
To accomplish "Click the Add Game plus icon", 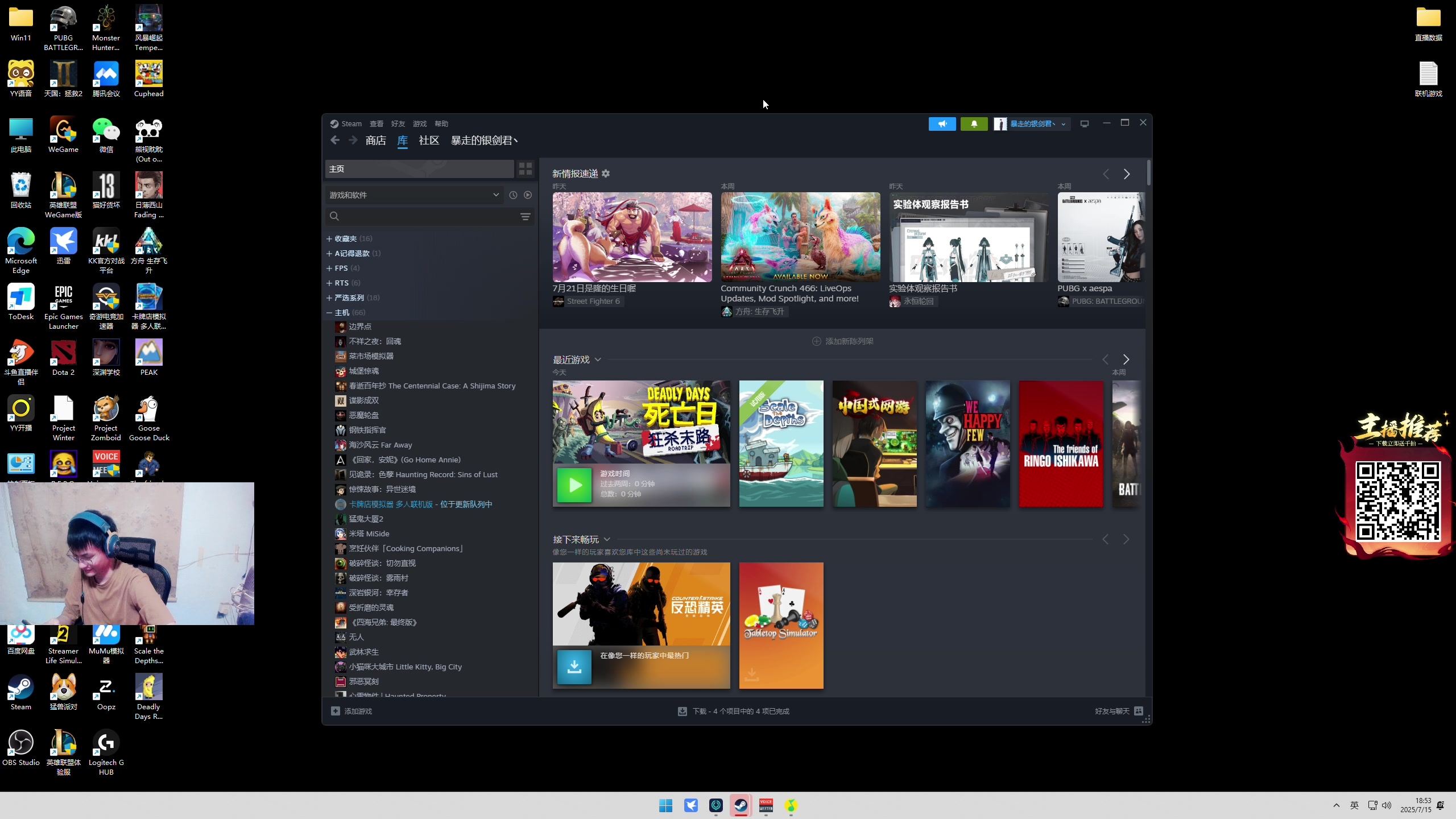I will pos(336,711).
